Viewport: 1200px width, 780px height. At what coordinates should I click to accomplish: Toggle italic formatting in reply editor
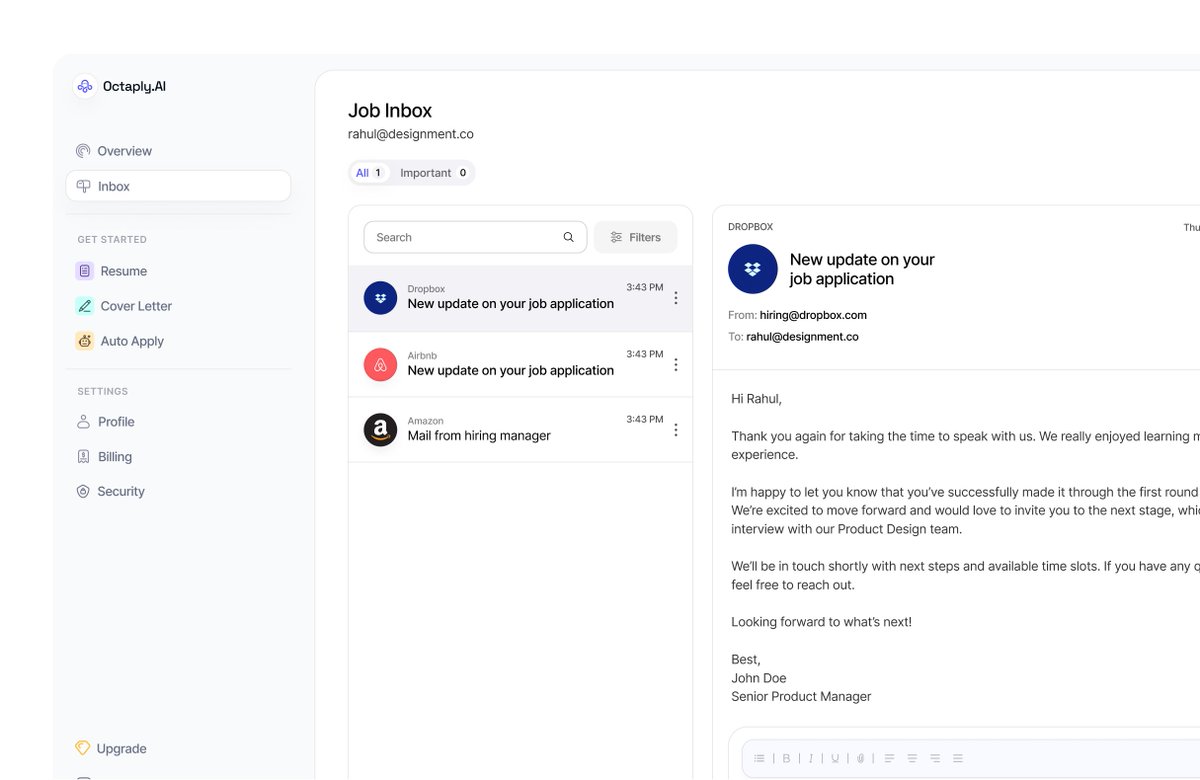click(x=811, y=758)
